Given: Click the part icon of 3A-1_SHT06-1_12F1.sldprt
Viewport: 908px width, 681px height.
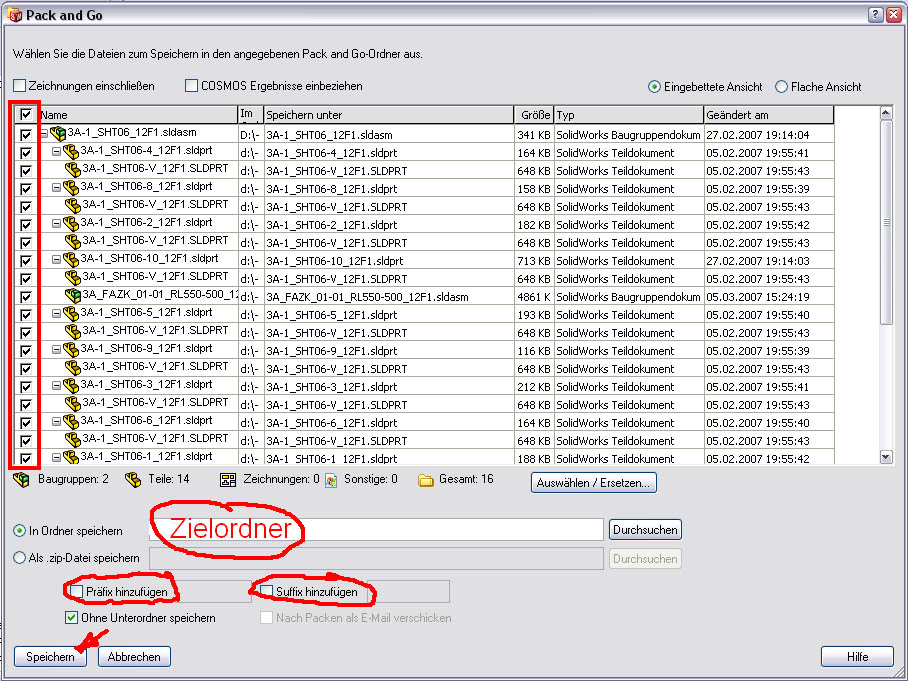Looking at the screenshot, I should point(71,457).
